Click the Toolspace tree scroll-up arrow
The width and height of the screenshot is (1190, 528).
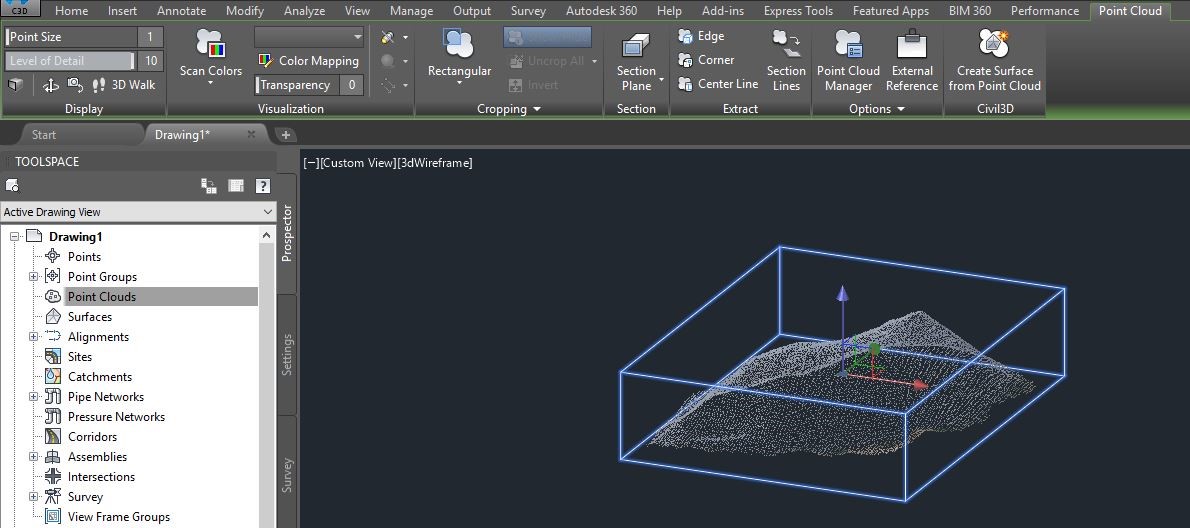tap(266, 235)
